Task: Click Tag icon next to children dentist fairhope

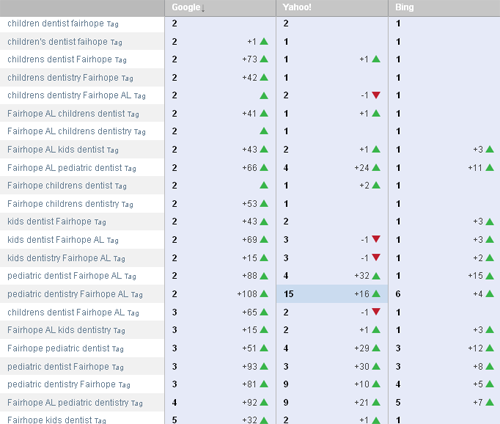Action: [x=112, y=24]
